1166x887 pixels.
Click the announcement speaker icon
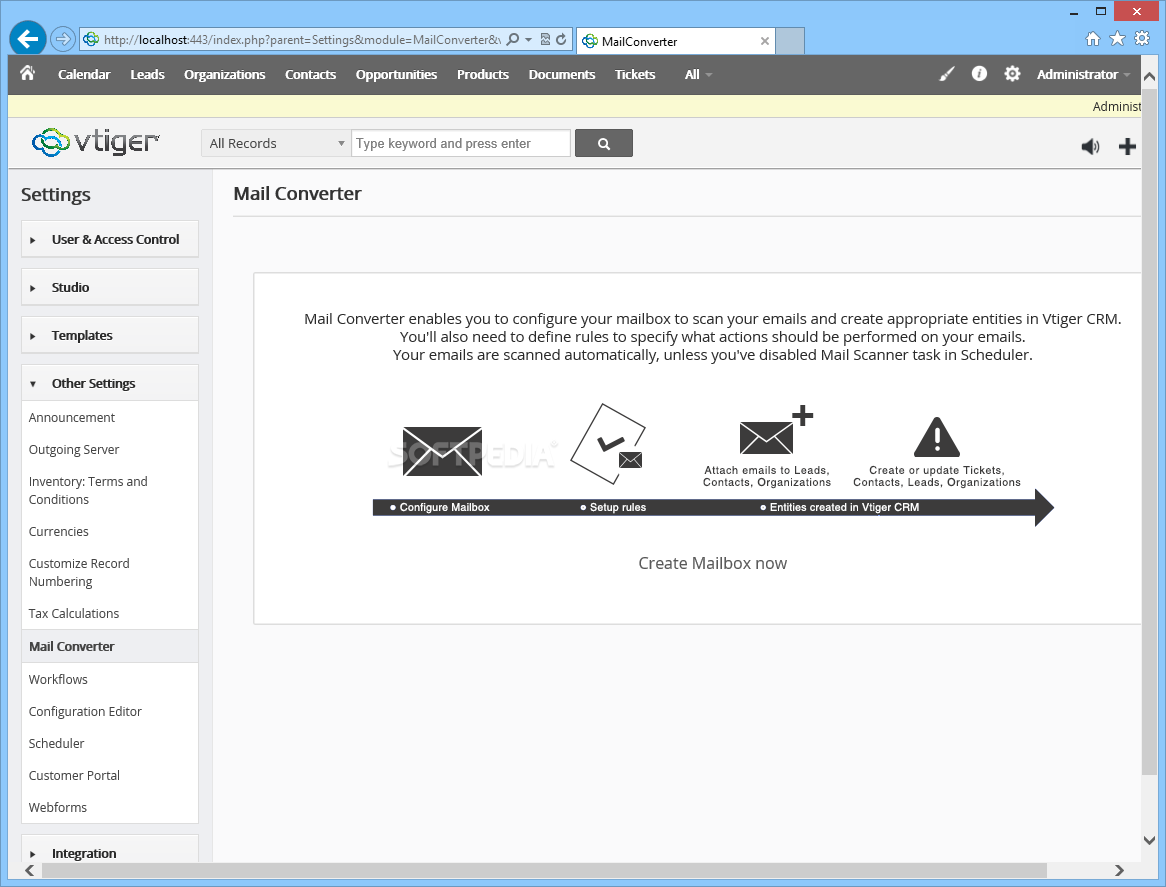1090,146
